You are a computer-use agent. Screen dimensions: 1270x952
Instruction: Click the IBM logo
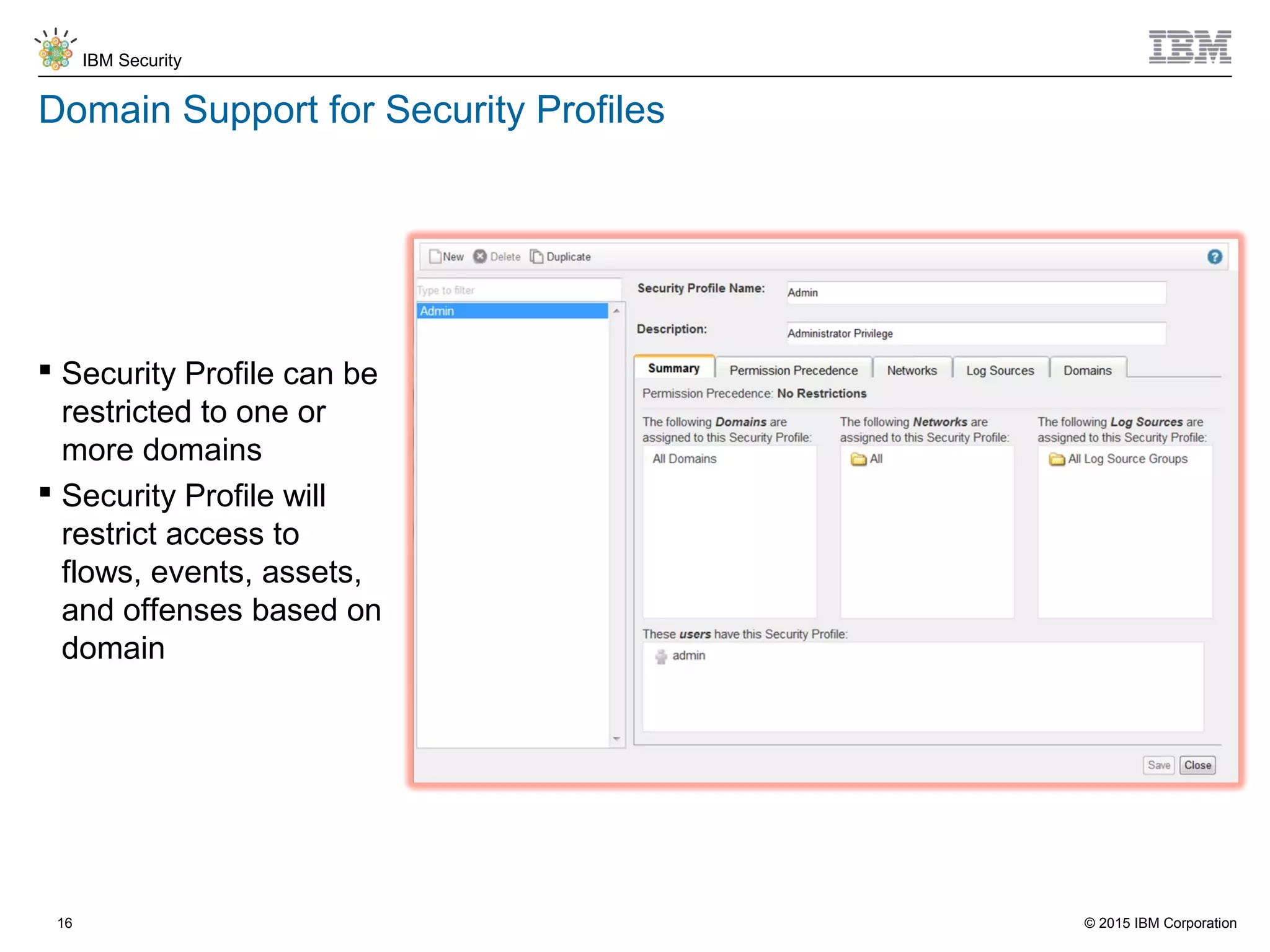click(x=1190, y=46)
